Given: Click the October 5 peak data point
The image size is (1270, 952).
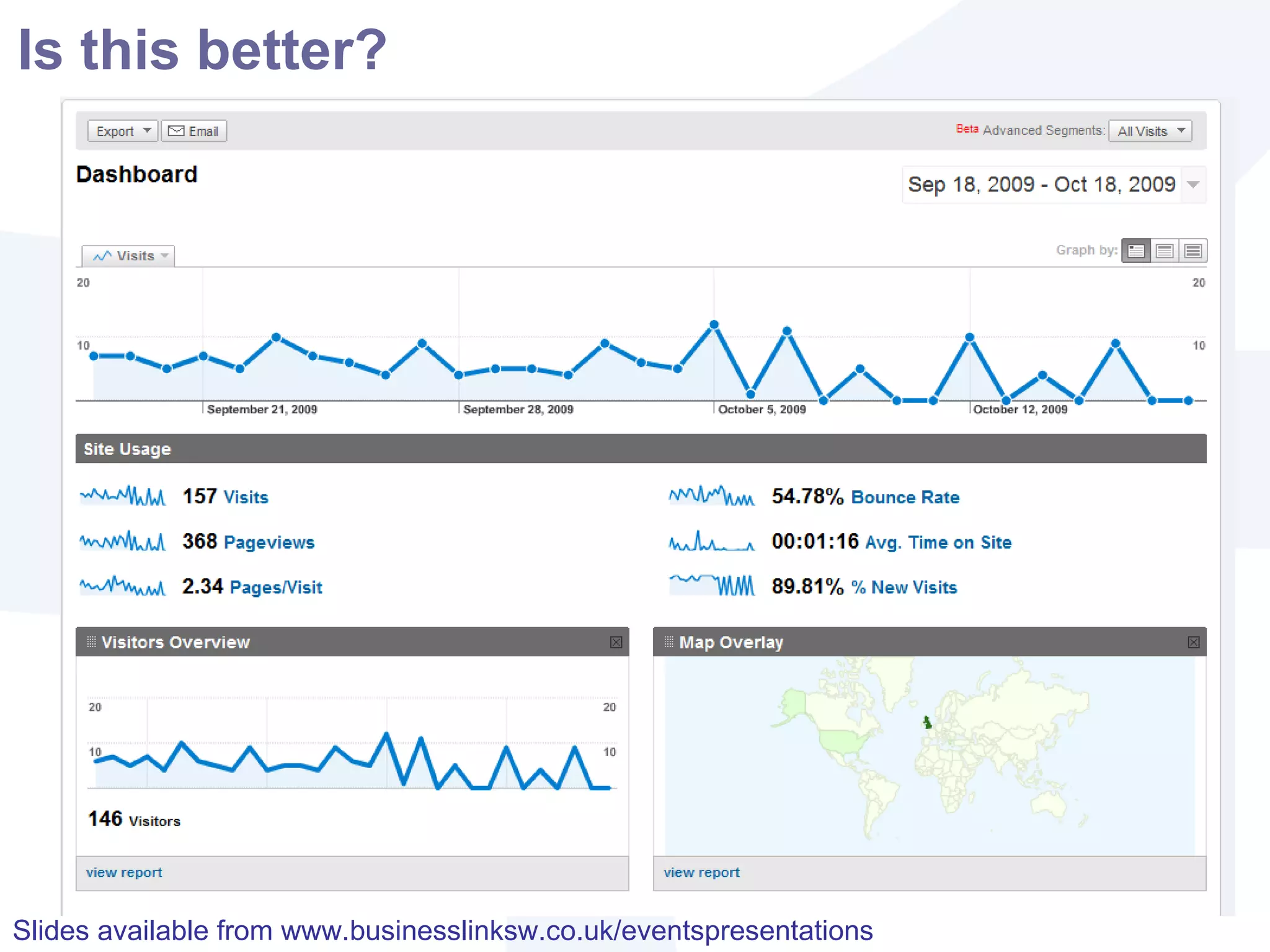Looking at the screenshot, I should (x=714, y=325).
